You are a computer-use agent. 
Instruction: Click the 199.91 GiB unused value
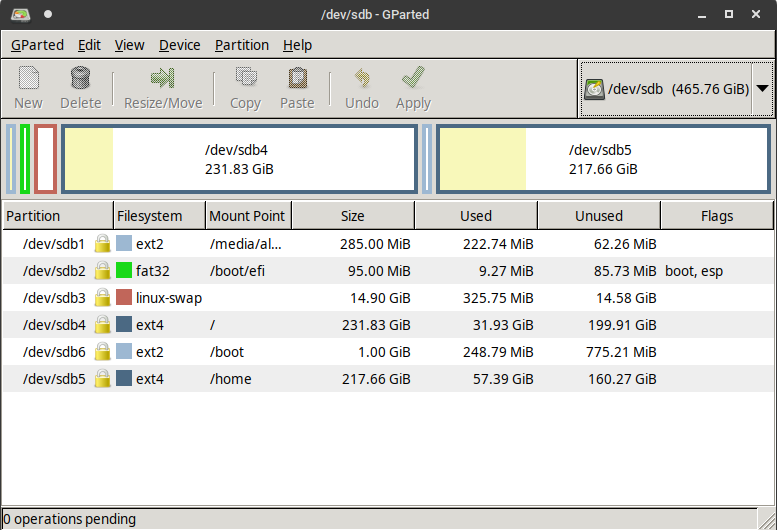point(622,325)
